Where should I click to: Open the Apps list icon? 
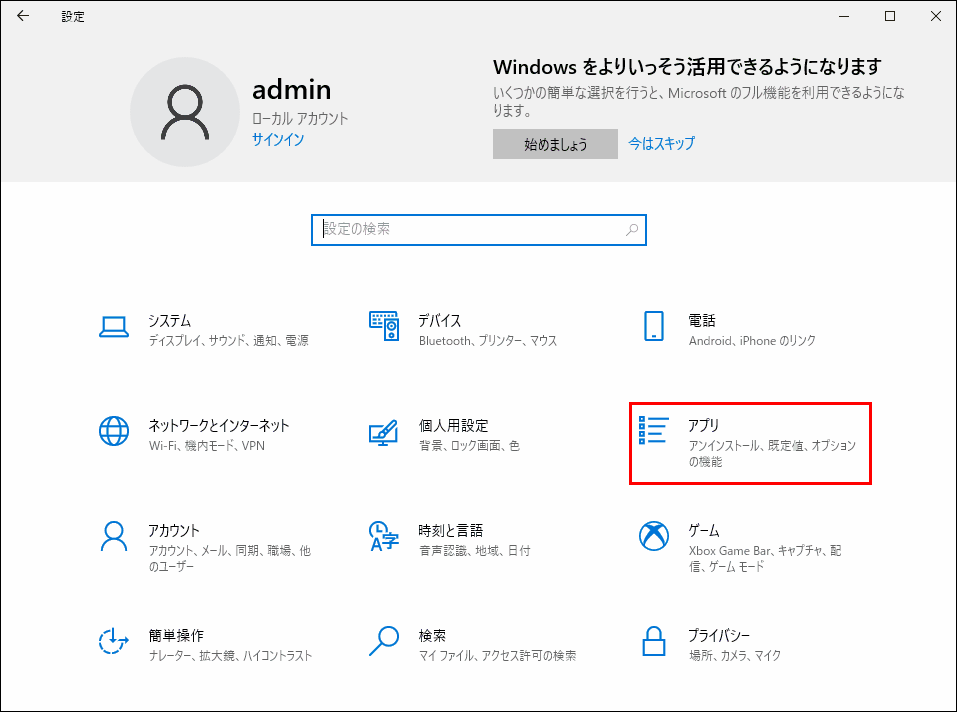coord(654,430)
